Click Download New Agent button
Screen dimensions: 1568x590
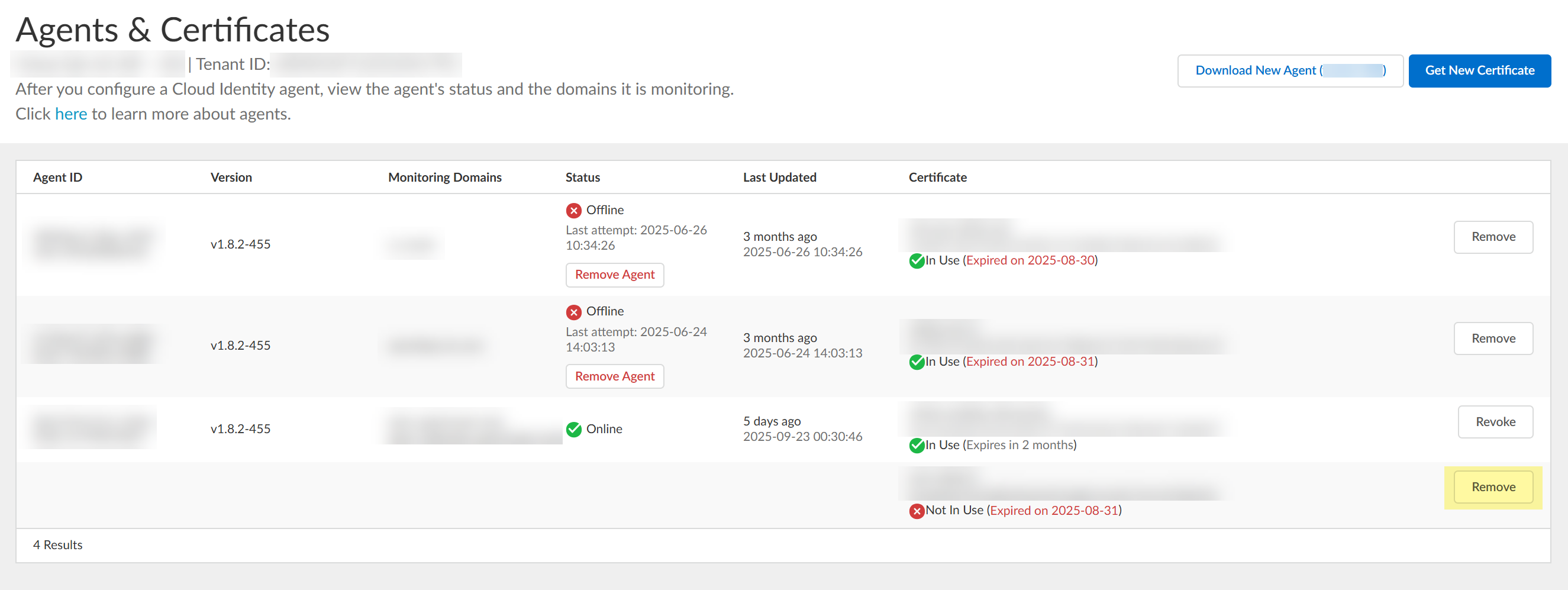[1289, 70]
